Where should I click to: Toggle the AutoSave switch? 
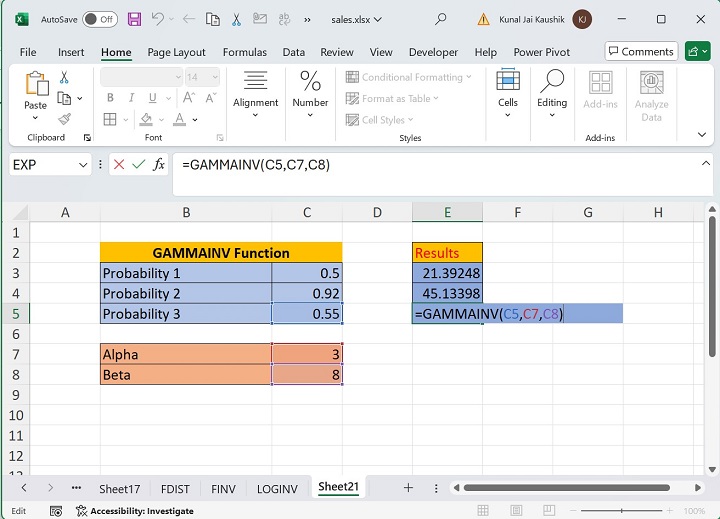tap(99, 19)
